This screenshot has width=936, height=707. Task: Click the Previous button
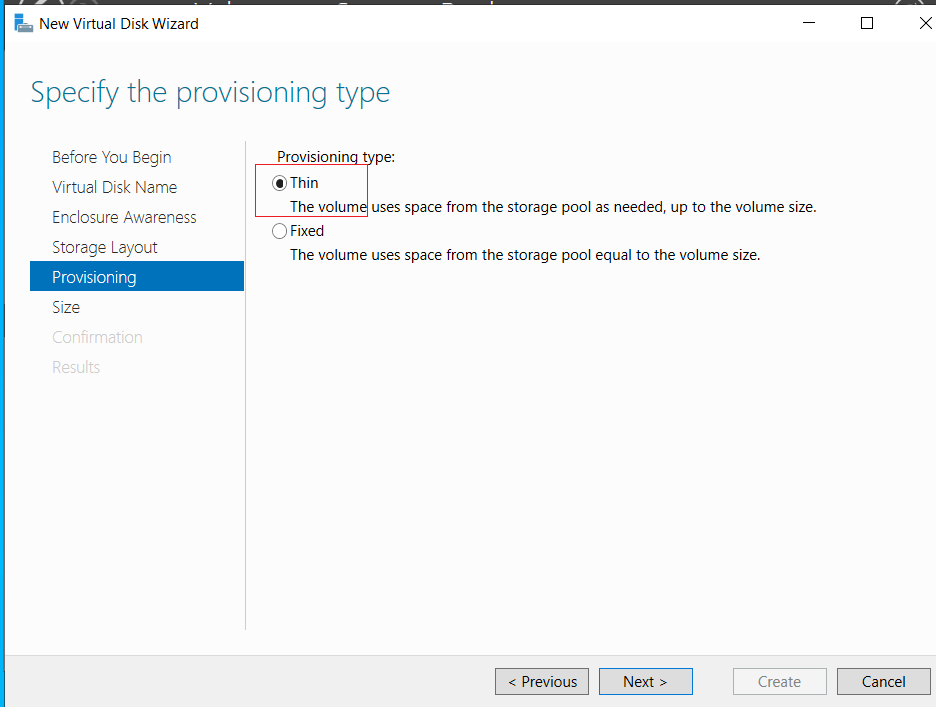point(542,681)
